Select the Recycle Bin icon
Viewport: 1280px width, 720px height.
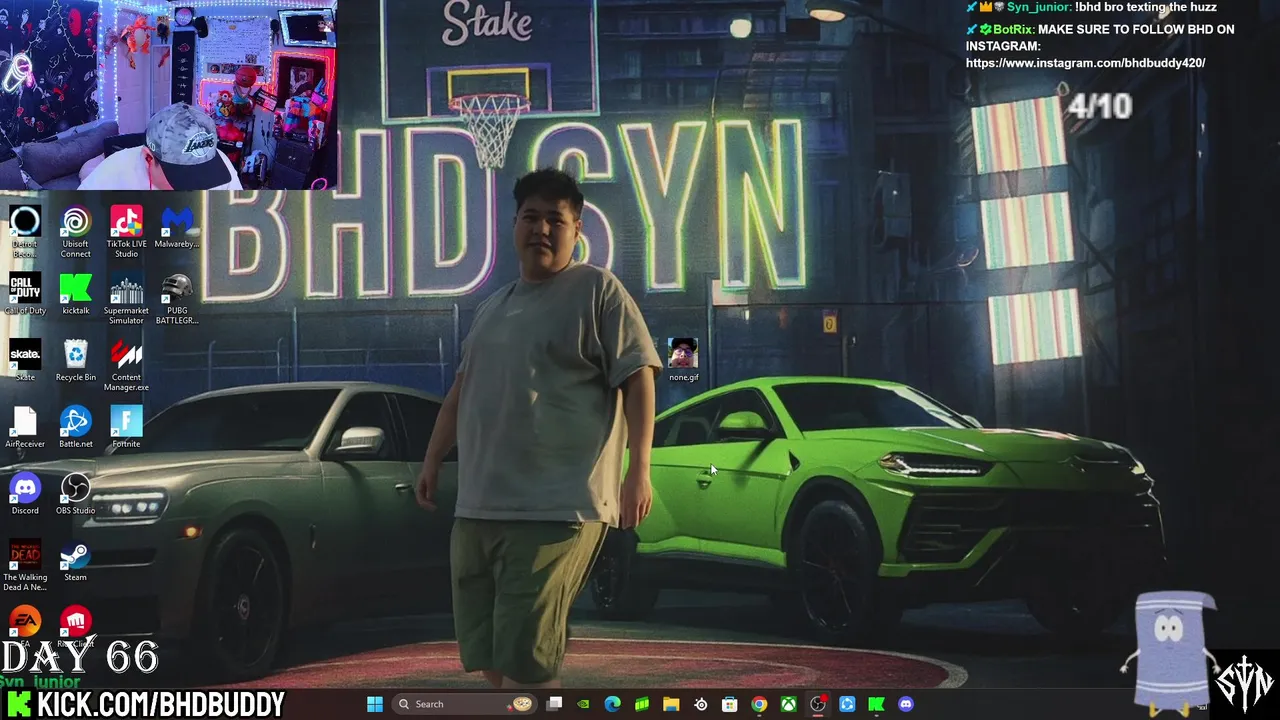click(x=76, y=360)
